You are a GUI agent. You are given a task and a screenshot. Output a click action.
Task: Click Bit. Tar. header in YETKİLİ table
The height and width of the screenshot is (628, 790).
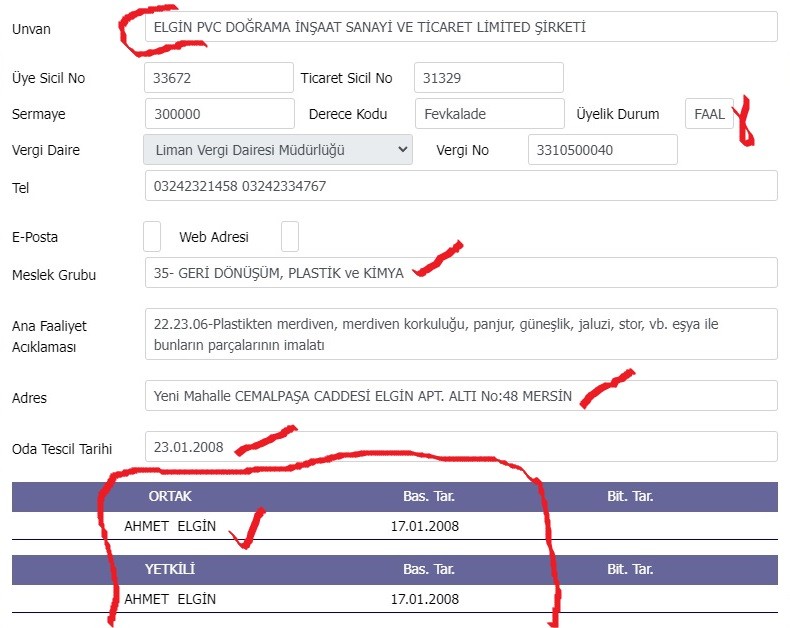[x=630, y=570]
